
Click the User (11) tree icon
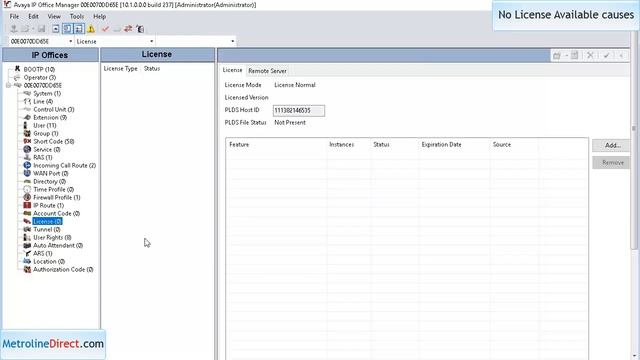27,125
